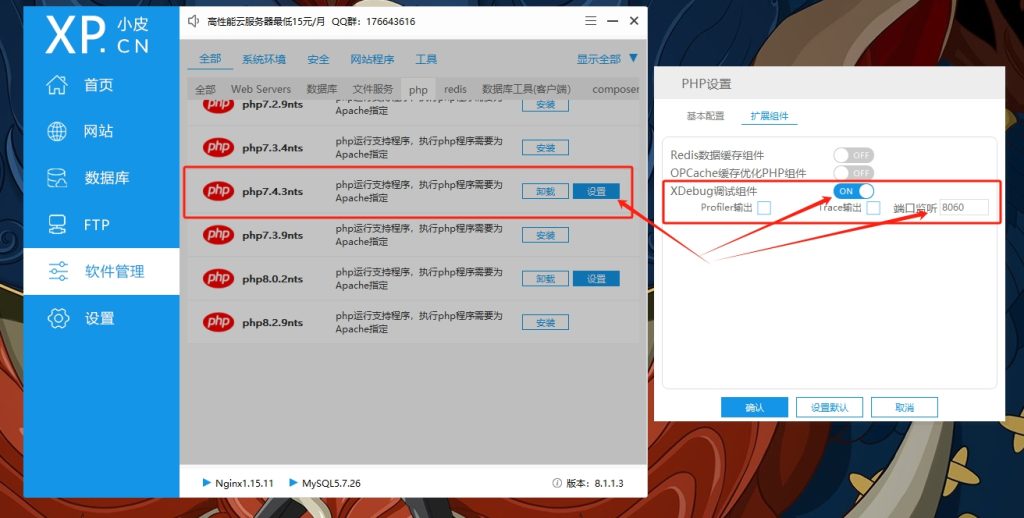Click the 网站 globe icon
This screenshot has width=1024, height=518.
tap(57, 131)
